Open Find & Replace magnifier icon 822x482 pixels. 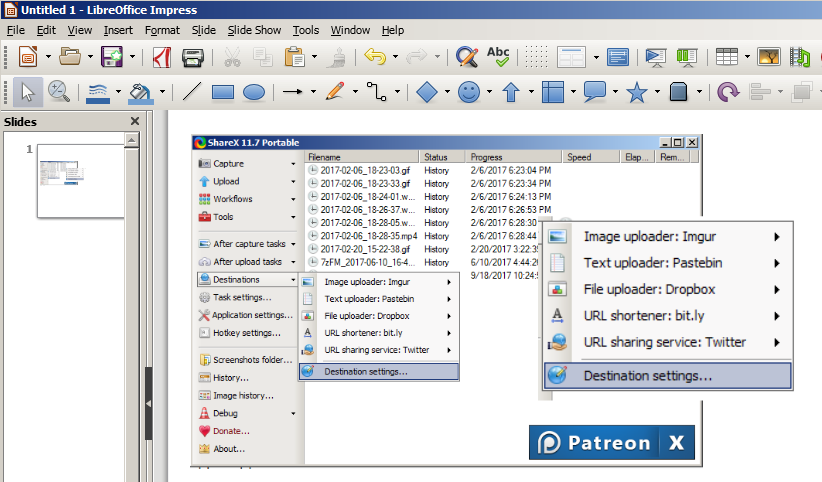pos(467,57)
